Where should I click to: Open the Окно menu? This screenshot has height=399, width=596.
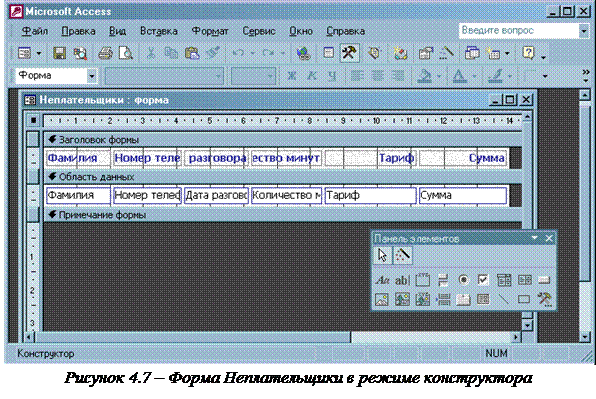pyautogui.click(x=301, y=31)
